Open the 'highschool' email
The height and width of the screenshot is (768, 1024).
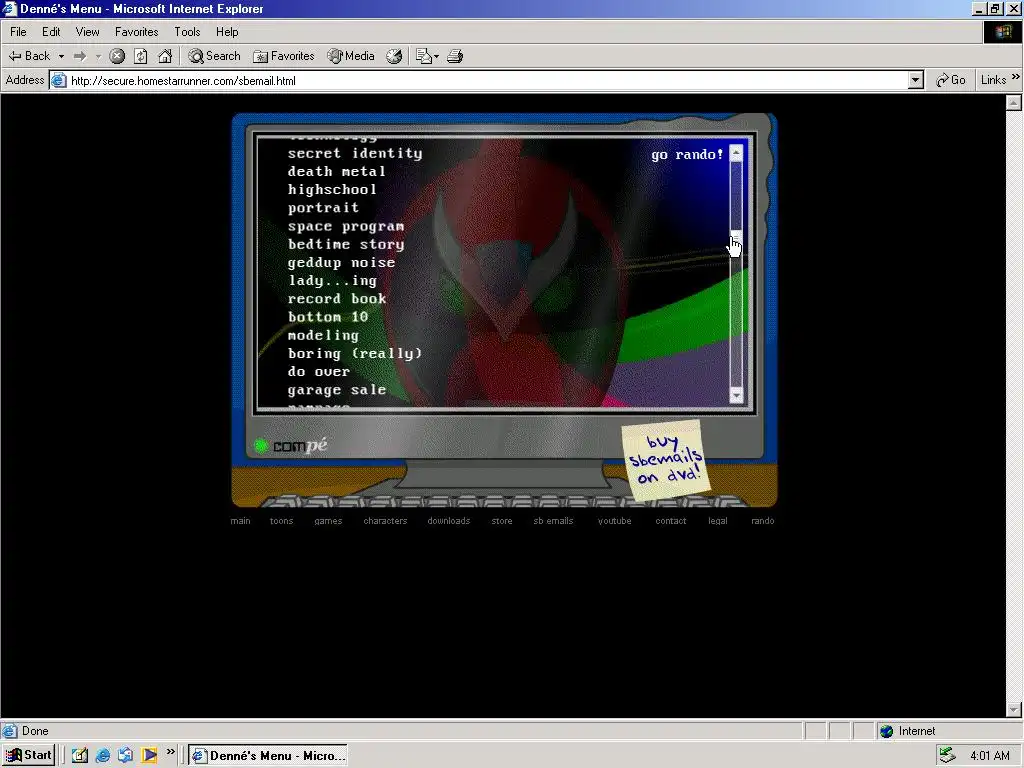(332, 189)
